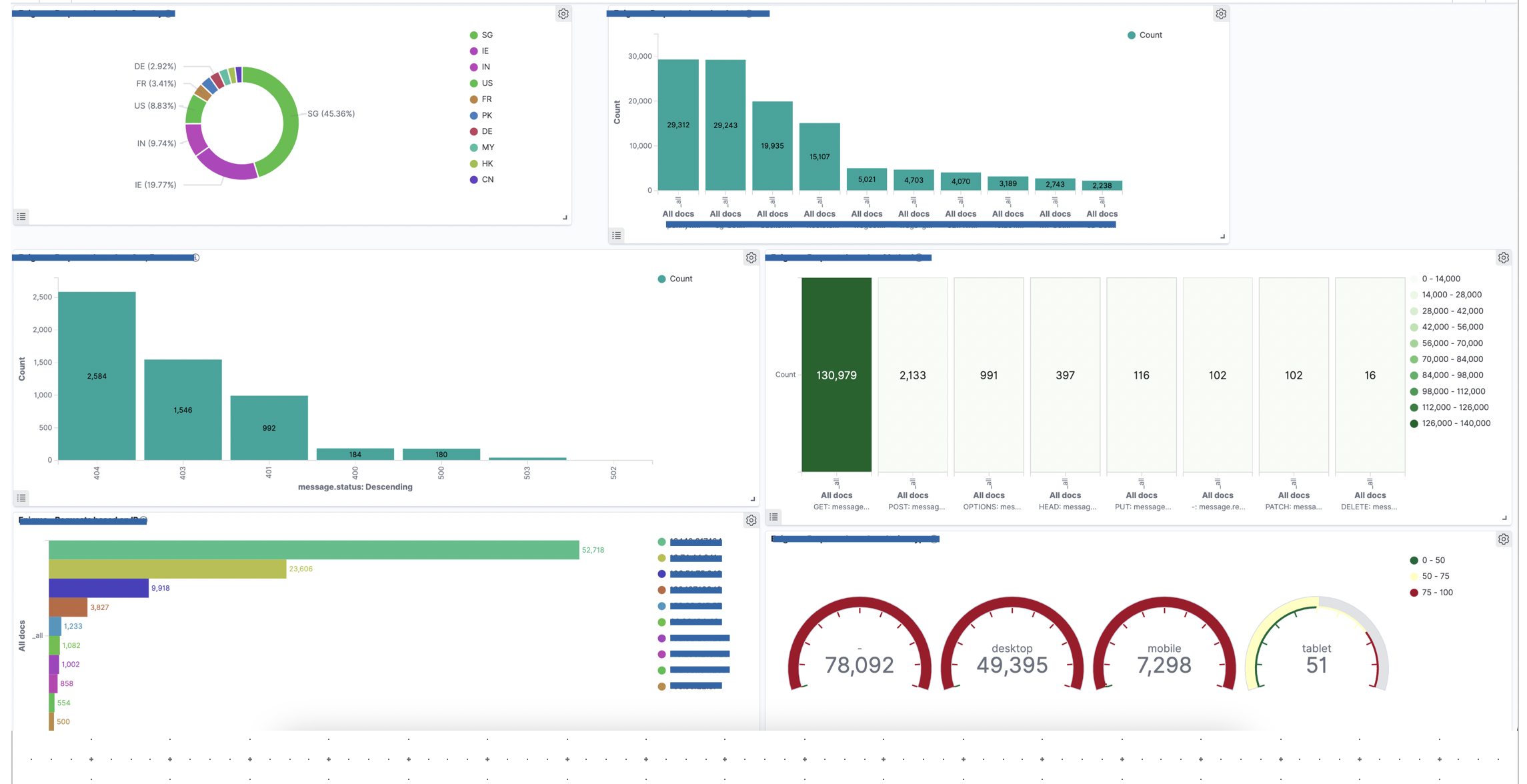Viewport: 1527px width, 784px height.
Task: Toggle the SG series in the donut legend
Action: pos(486,35)
